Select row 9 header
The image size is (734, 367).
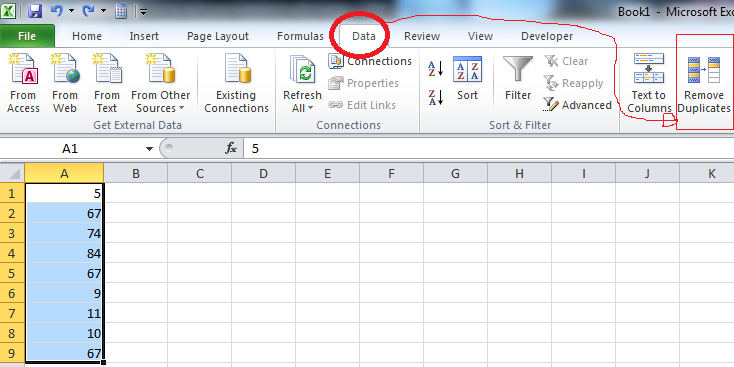pyautogui.click(x=12, y=352)
